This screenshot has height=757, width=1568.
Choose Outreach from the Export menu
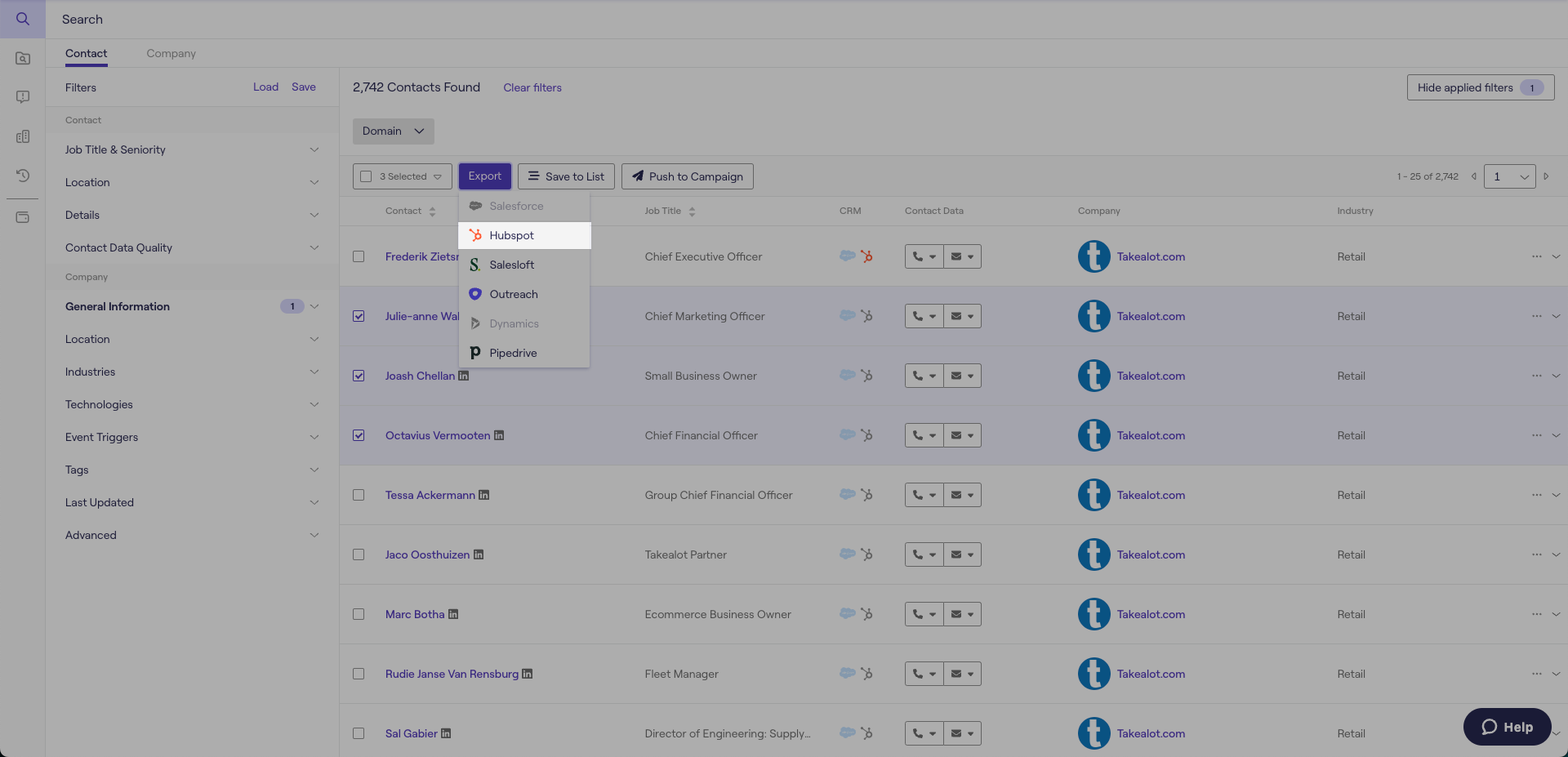tap(524, 294)
